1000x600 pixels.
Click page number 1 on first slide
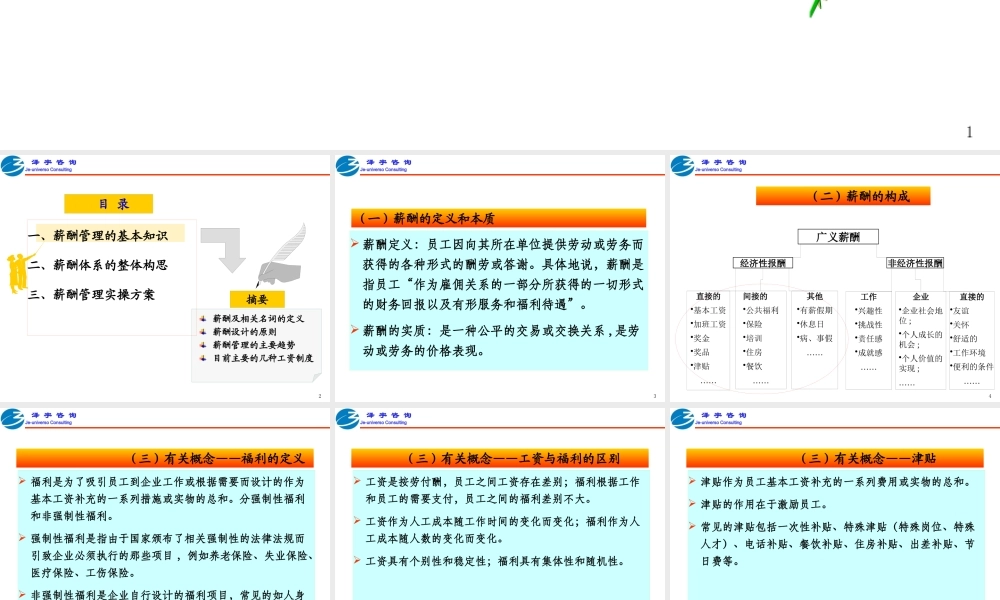(969, 132)
